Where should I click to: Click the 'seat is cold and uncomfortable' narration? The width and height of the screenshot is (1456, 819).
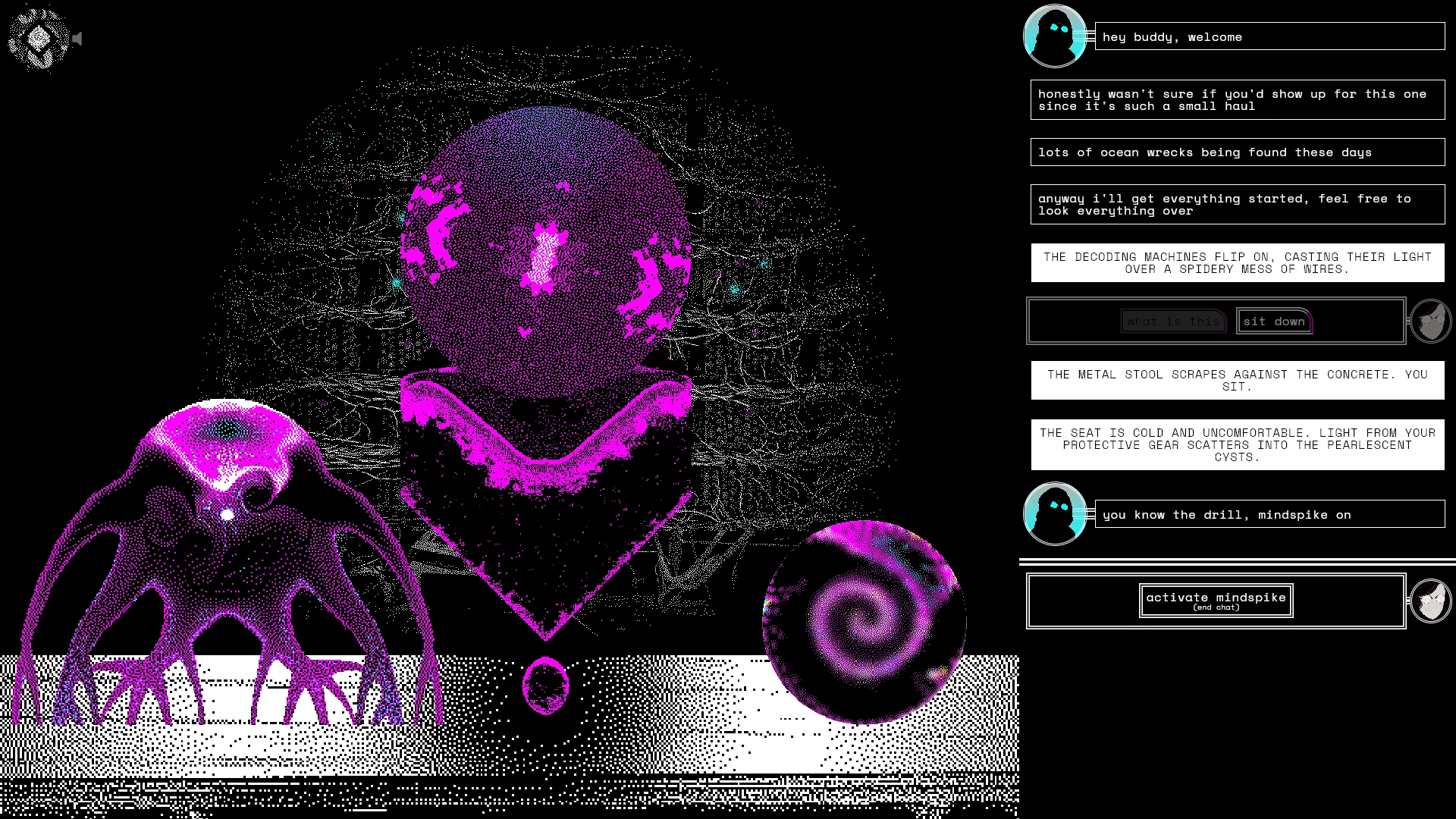tap(1237, 444)
